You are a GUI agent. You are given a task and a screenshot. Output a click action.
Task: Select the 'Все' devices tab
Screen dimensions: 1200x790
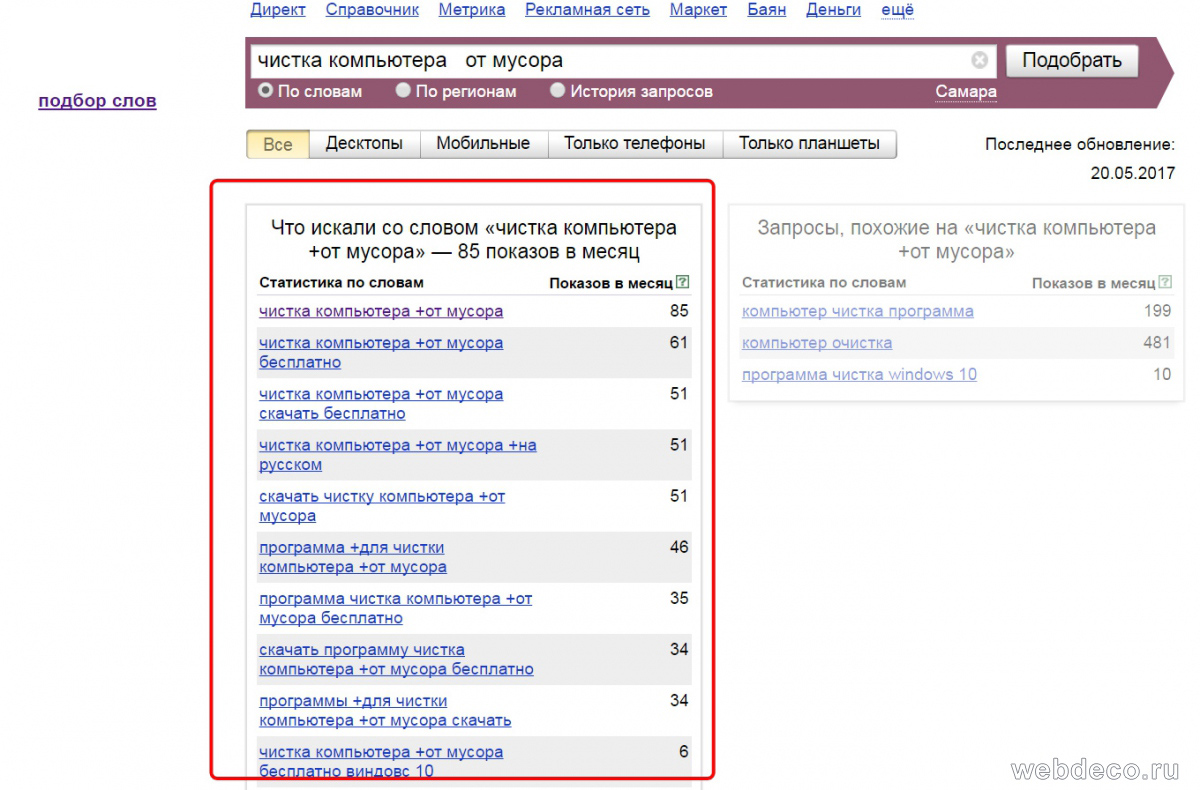point(278,144)
